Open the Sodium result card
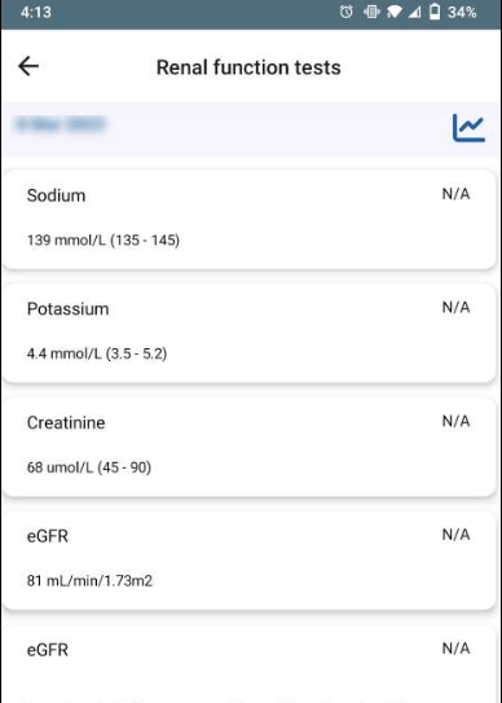 [x=250, y=220]
